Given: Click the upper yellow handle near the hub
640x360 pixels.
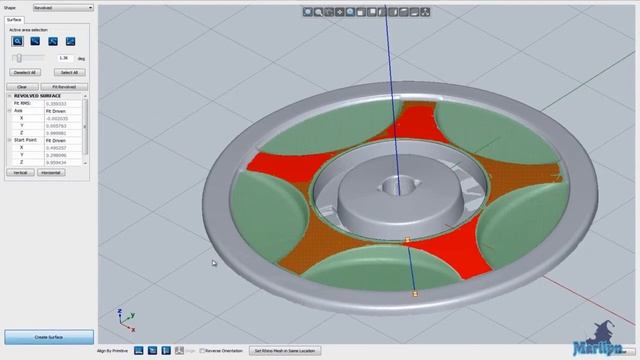Looking at the screenshot, I should (x=407, y=240).
